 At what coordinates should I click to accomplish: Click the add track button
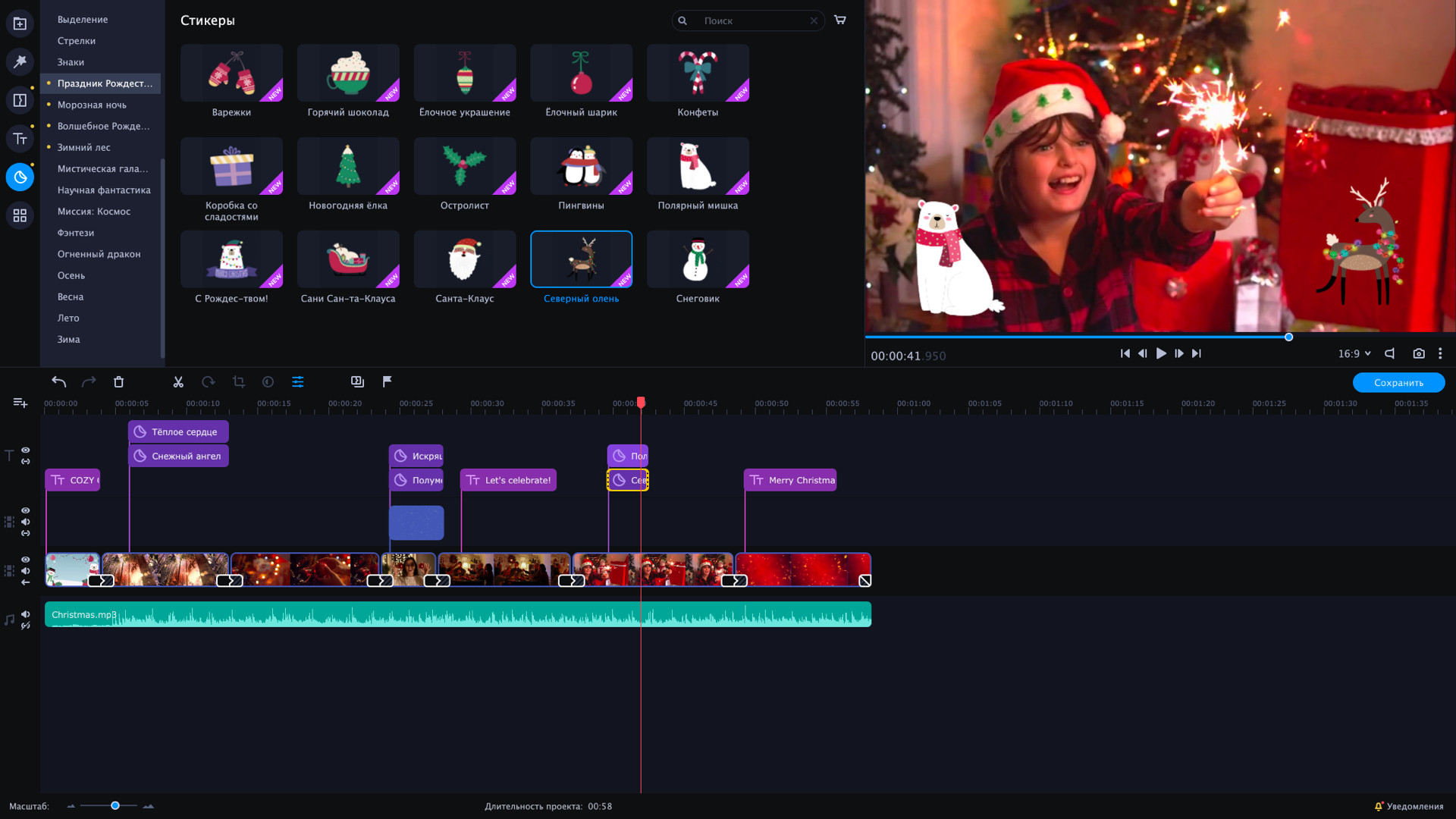(20, 403)
